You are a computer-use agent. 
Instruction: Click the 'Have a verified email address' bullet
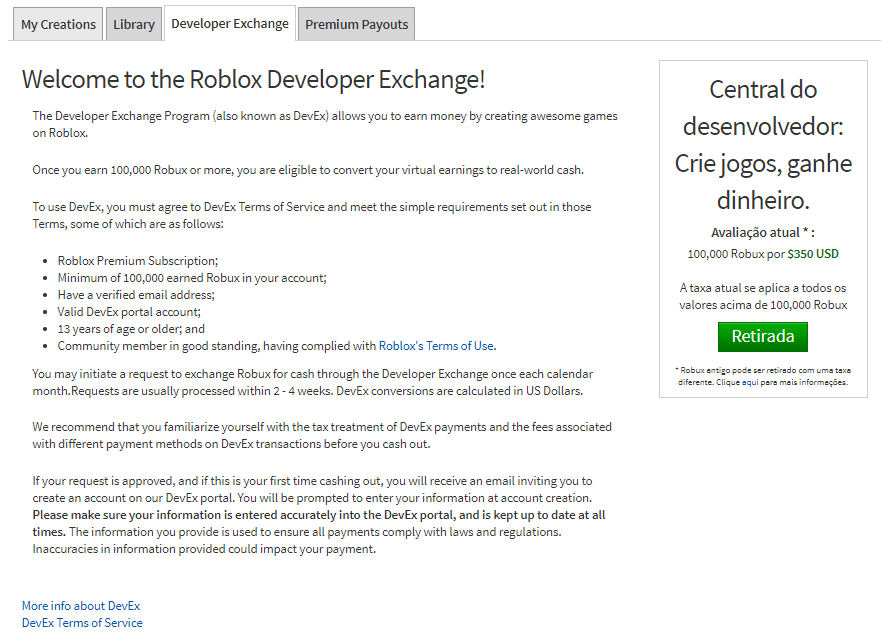coord(136,294)
